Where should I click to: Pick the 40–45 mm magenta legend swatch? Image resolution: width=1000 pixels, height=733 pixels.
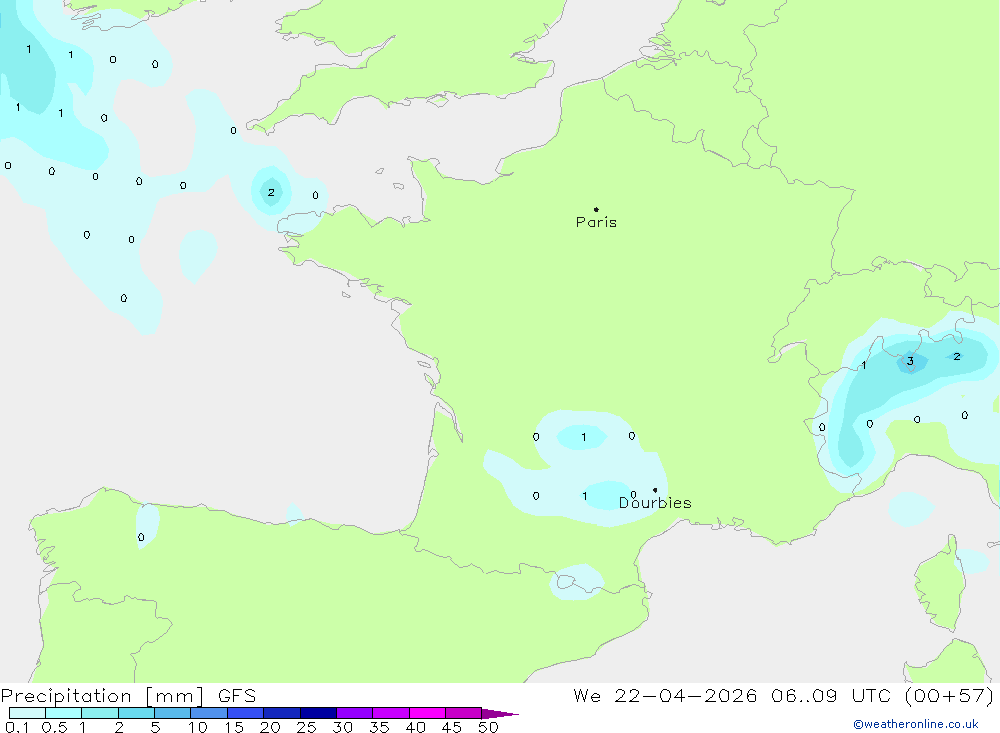427,713
